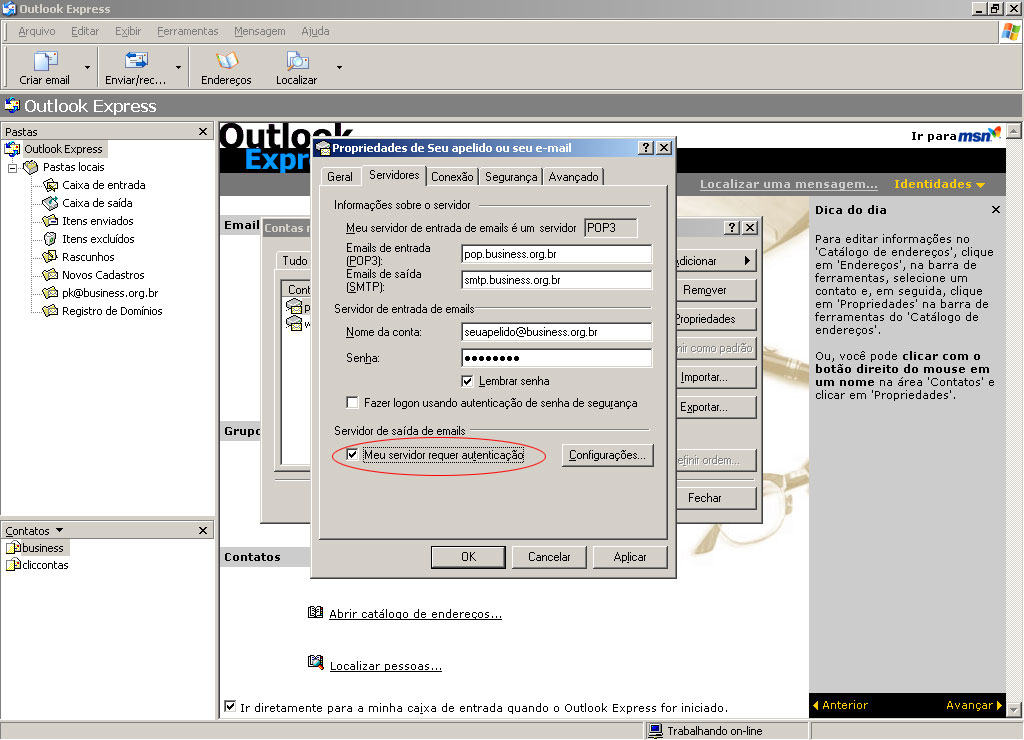
Task: Open the Contatos dropdown menu
Action: point(59,530)
